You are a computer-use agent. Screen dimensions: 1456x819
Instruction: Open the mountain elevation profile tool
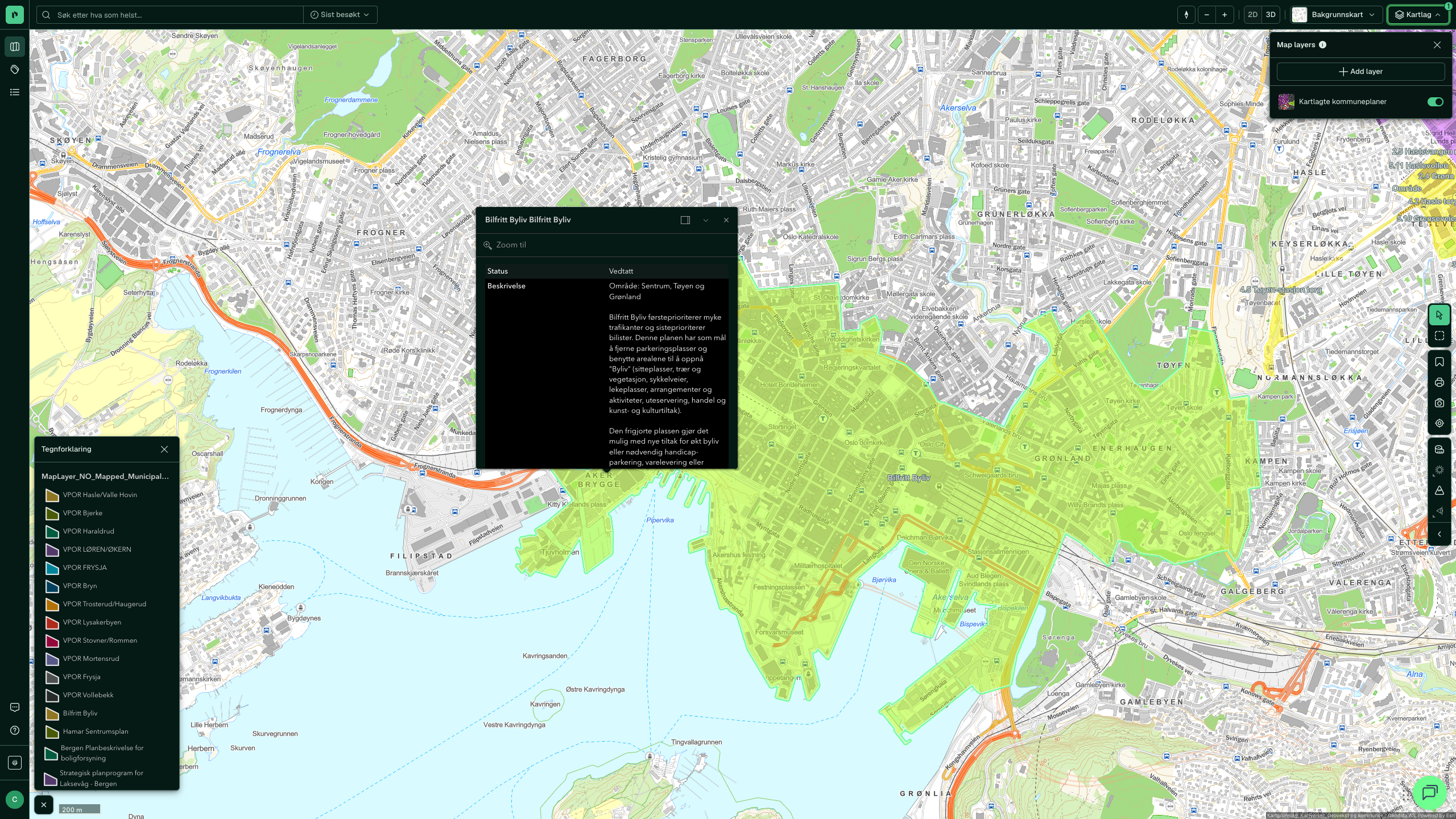(x=1440, y=490)
